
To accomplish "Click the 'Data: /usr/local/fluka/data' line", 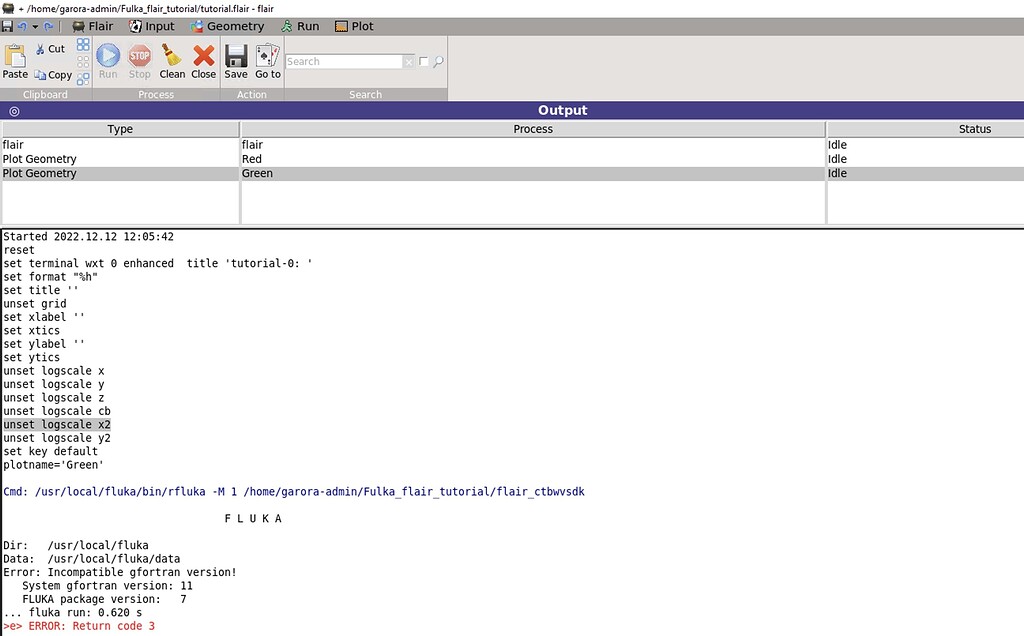I will click(x=92, y=559).
